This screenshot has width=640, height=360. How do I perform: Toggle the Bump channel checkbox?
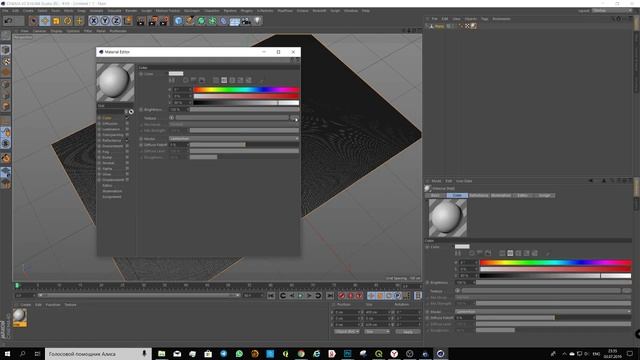point(127,157)
